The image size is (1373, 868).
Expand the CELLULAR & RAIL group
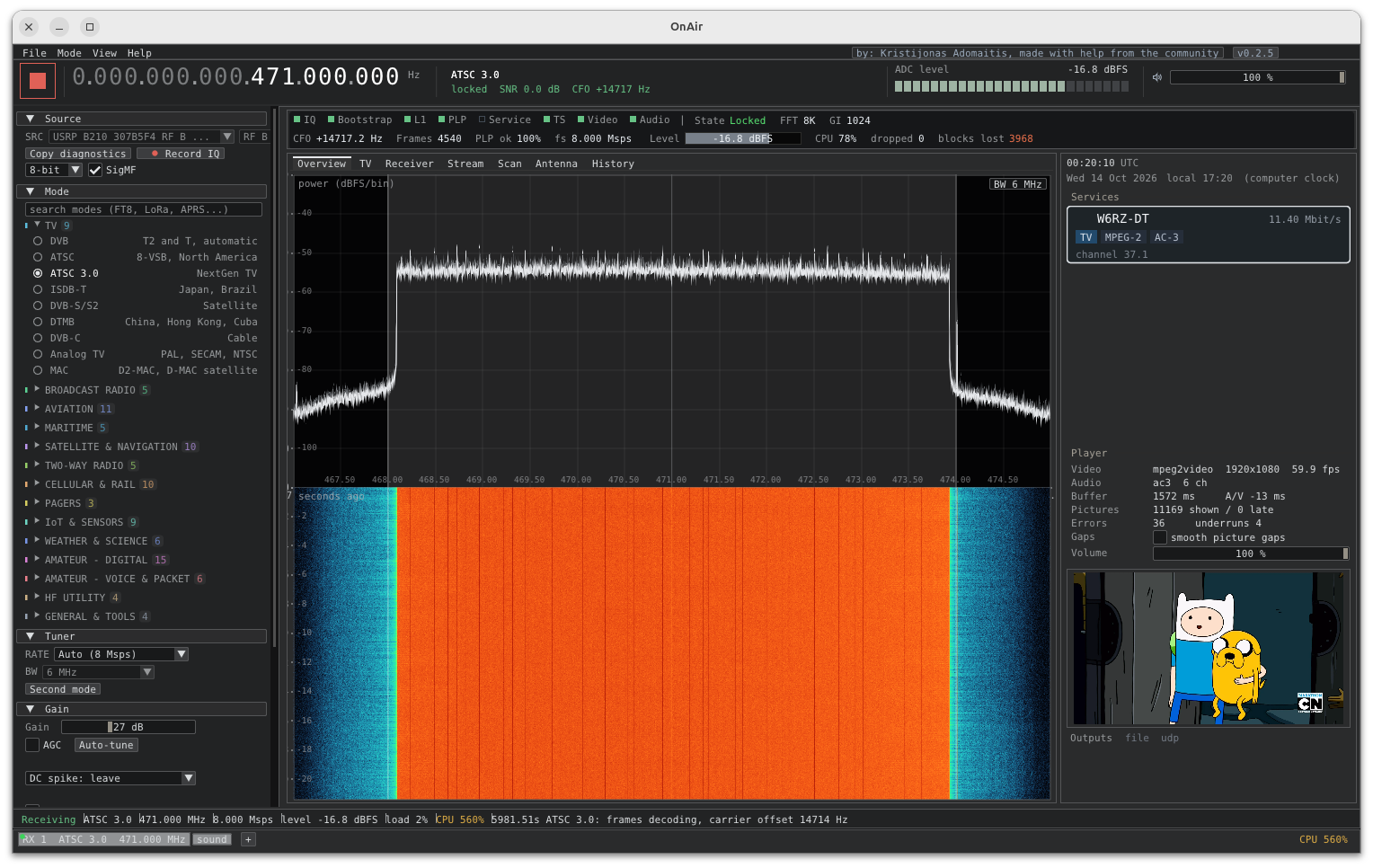pyautogui.click(x=37, y=484)
